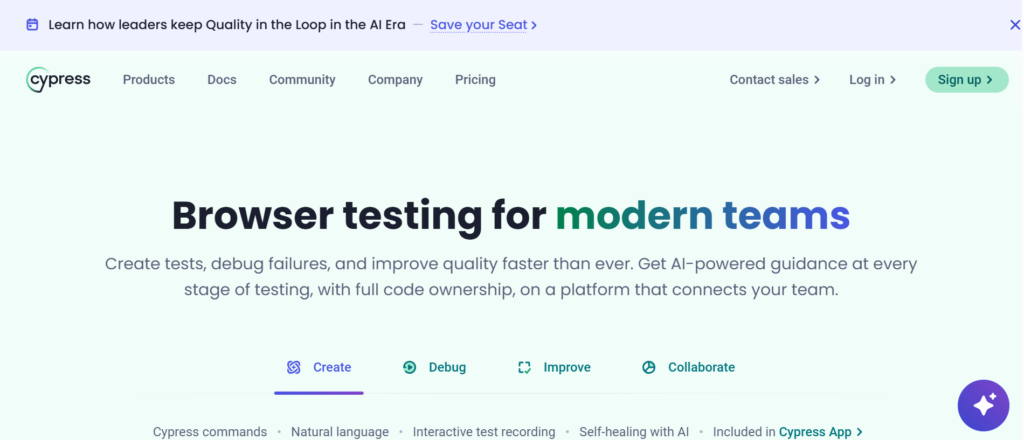Click the Improve tab icon
The height and width of the screenshot is (440, 1024).
524,368
